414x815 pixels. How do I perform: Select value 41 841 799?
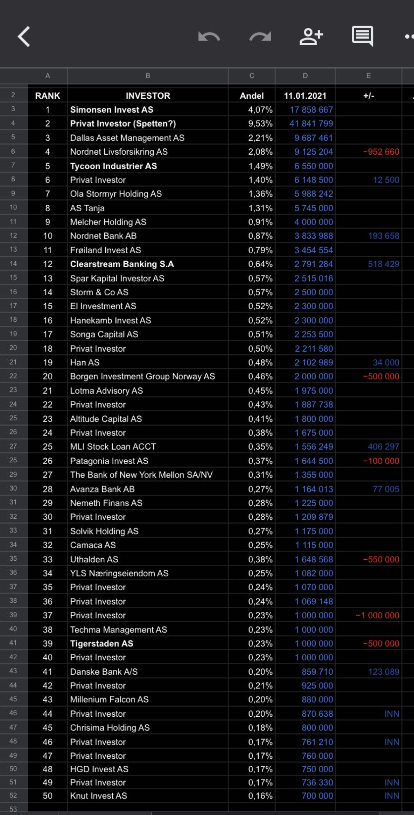point(305,124)
